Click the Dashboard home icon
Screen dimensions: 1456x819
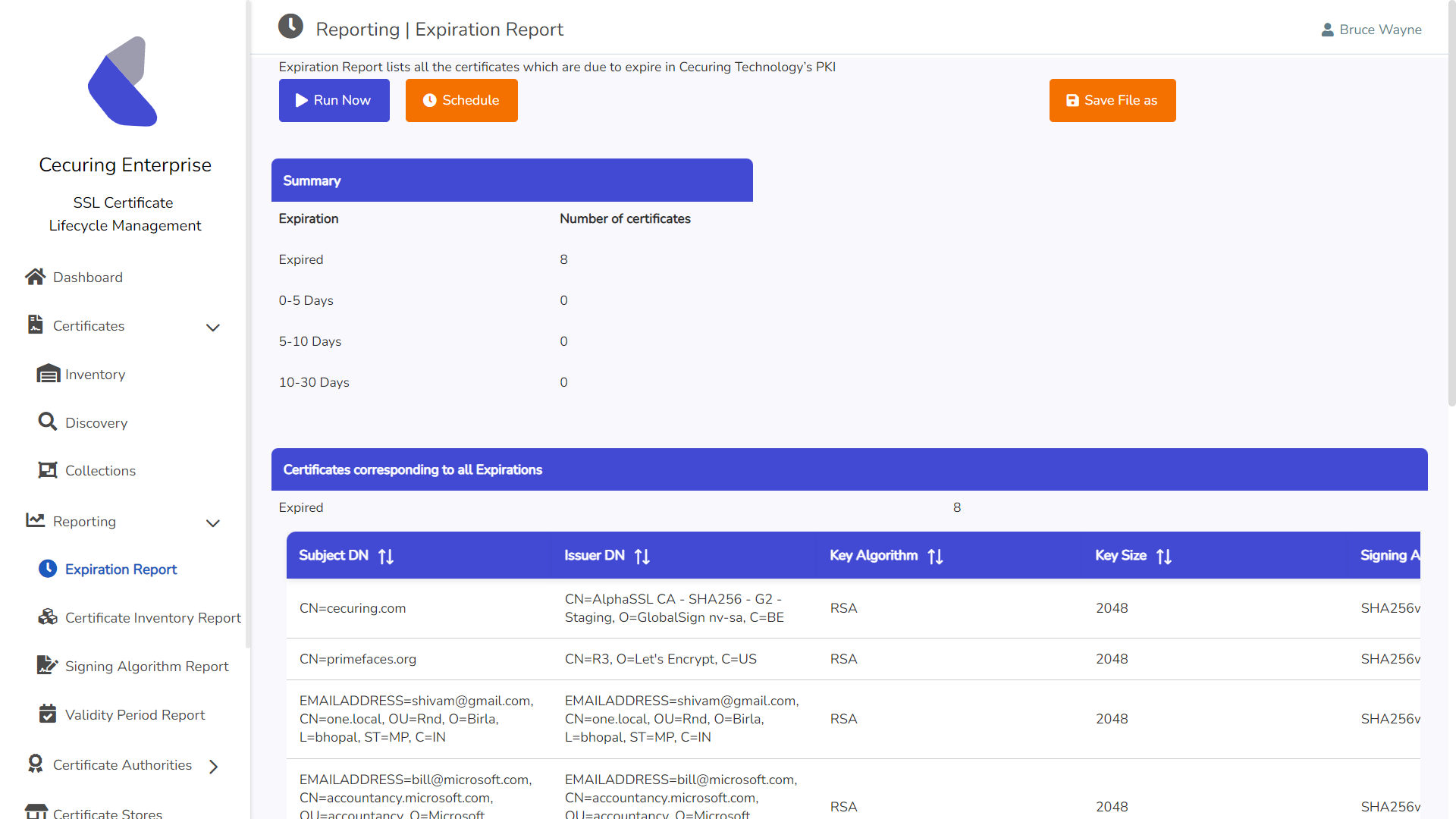click(35, 277)
